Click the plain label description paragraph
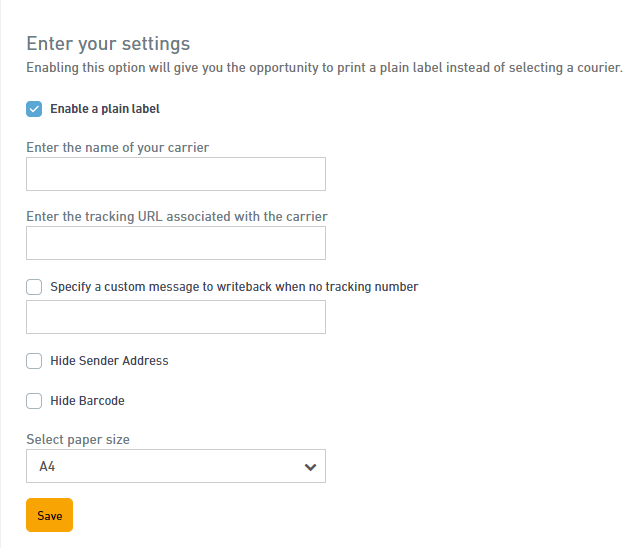The width and height of the screenshot is (639, 548). 324,68
